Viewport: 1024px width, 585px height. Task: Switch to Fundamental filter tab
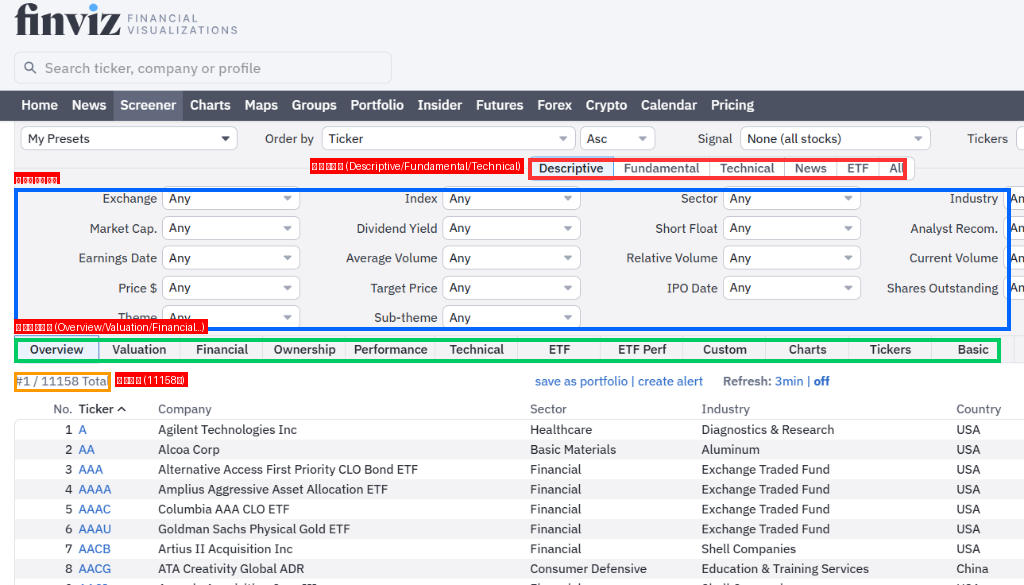[x=662, y=168]
